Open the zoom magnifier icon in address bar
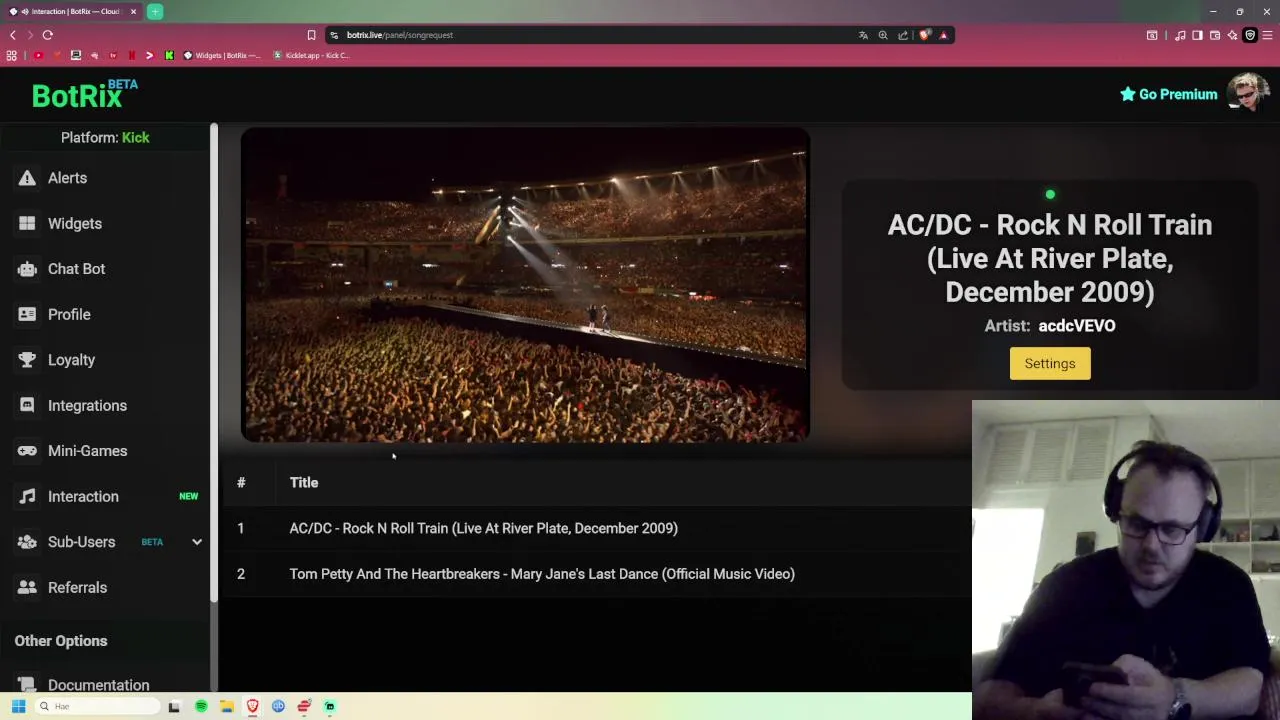Image resolution: width=1280 pixels, height=720 pixels. tap(883, 35)
